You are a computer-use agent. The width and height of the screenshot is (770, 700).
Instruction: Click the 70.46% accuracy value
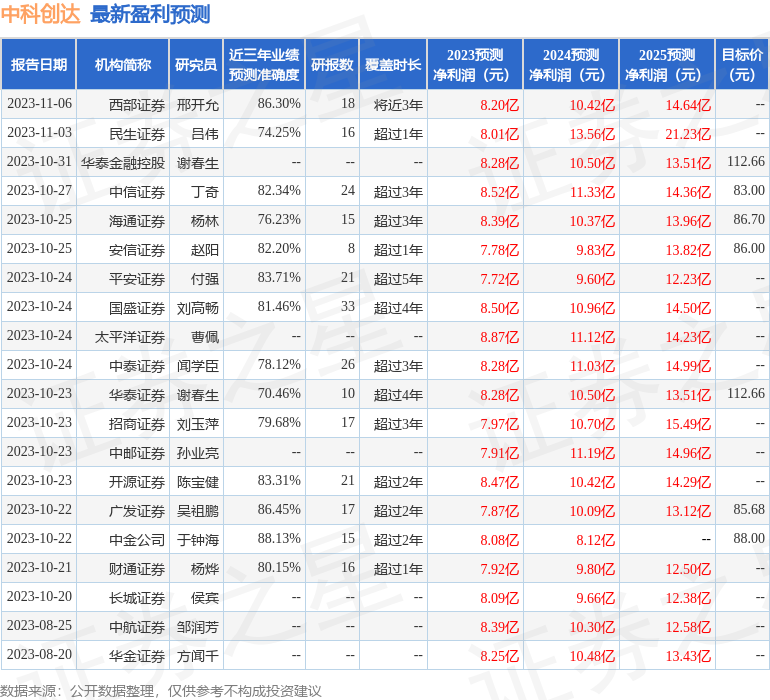[x=279, y=393]
